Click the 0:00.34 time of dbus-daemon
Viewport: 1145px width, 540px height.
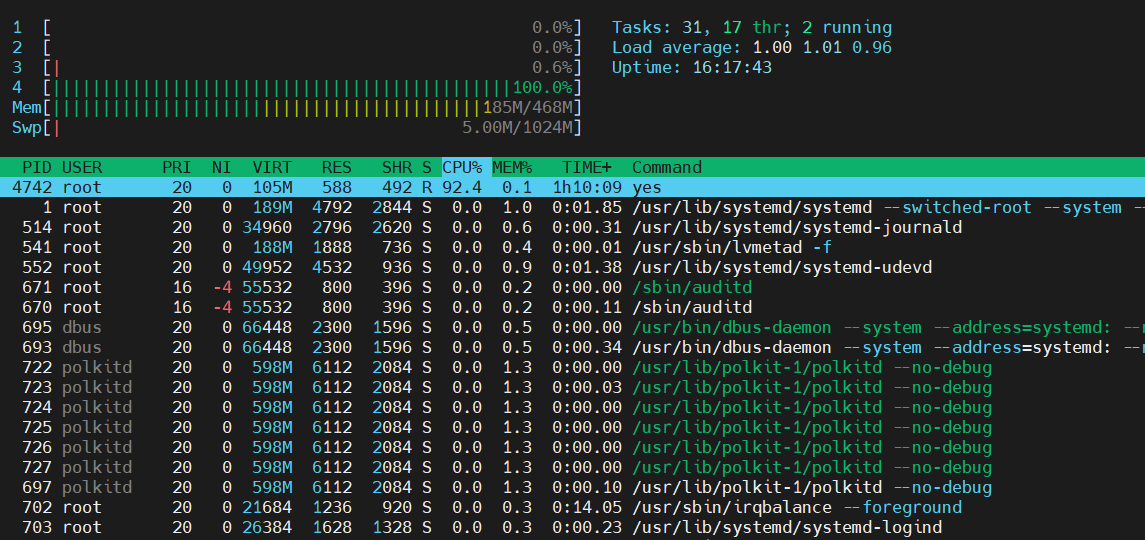click(586, 347)
